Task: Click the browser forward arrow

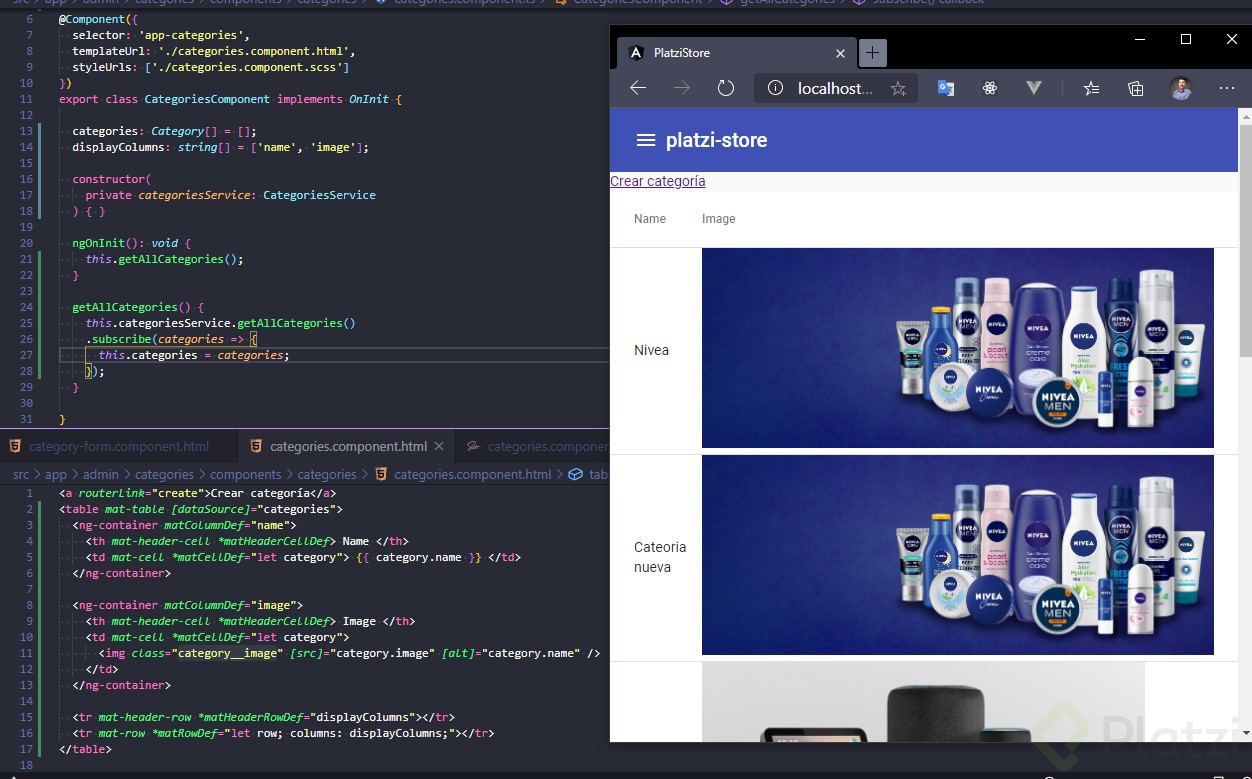Action: click(x=682, y=88)
